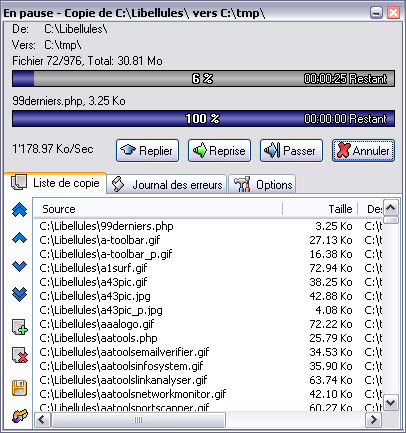Screen dimensions: 406x433
Task: Load a saved copy list
Action: pos(20,416)
